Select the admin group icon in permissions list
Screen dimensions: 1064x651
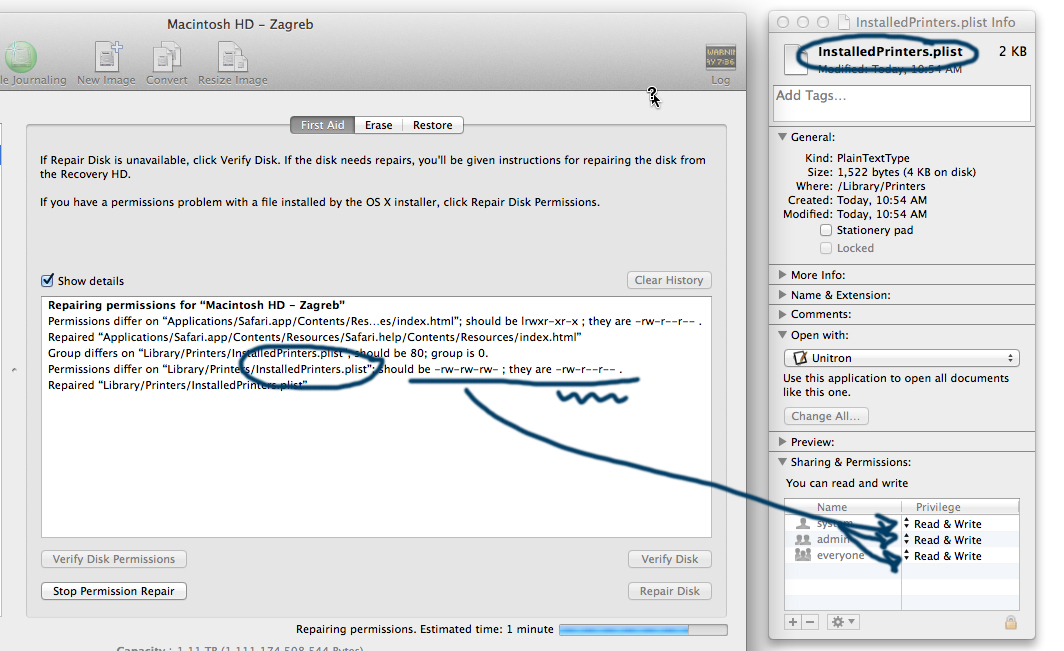pyautogui.click(x=803, y=540)
